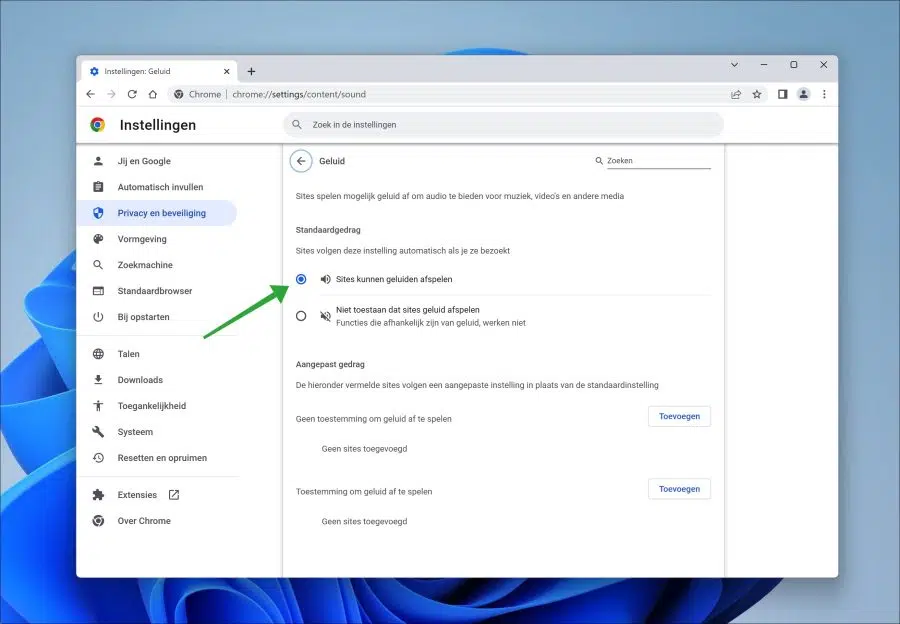
Task: Click the address bar URL chrome://settings/content/sound
Action: (299, 94)
